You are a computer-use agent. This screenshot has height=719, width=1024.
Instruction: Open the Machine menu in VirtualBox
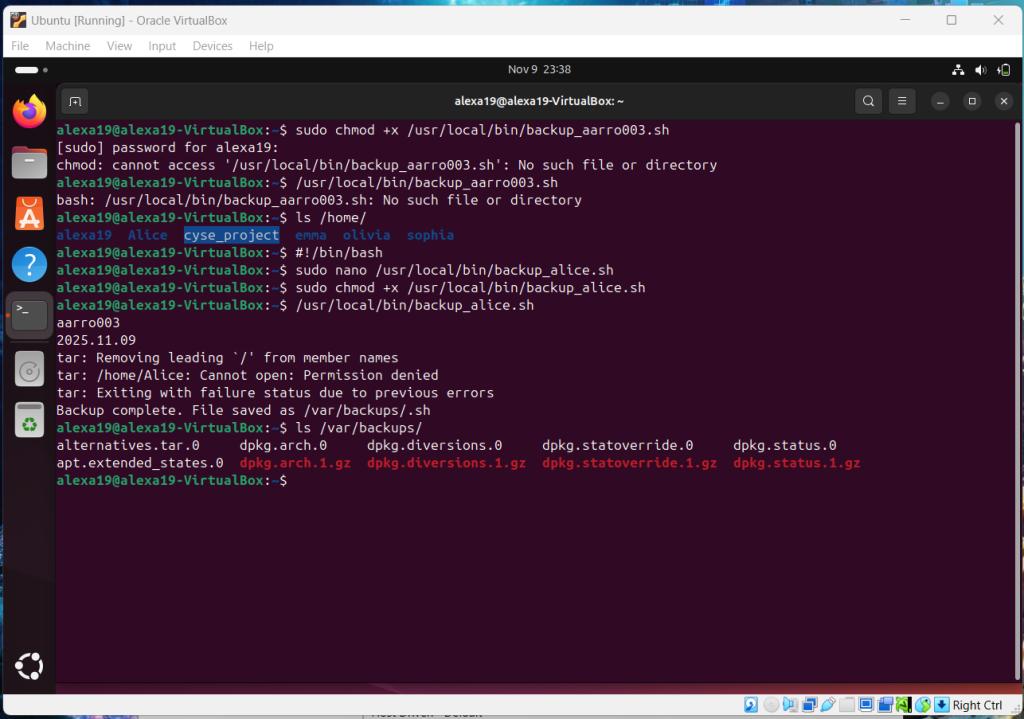[68, 46]
